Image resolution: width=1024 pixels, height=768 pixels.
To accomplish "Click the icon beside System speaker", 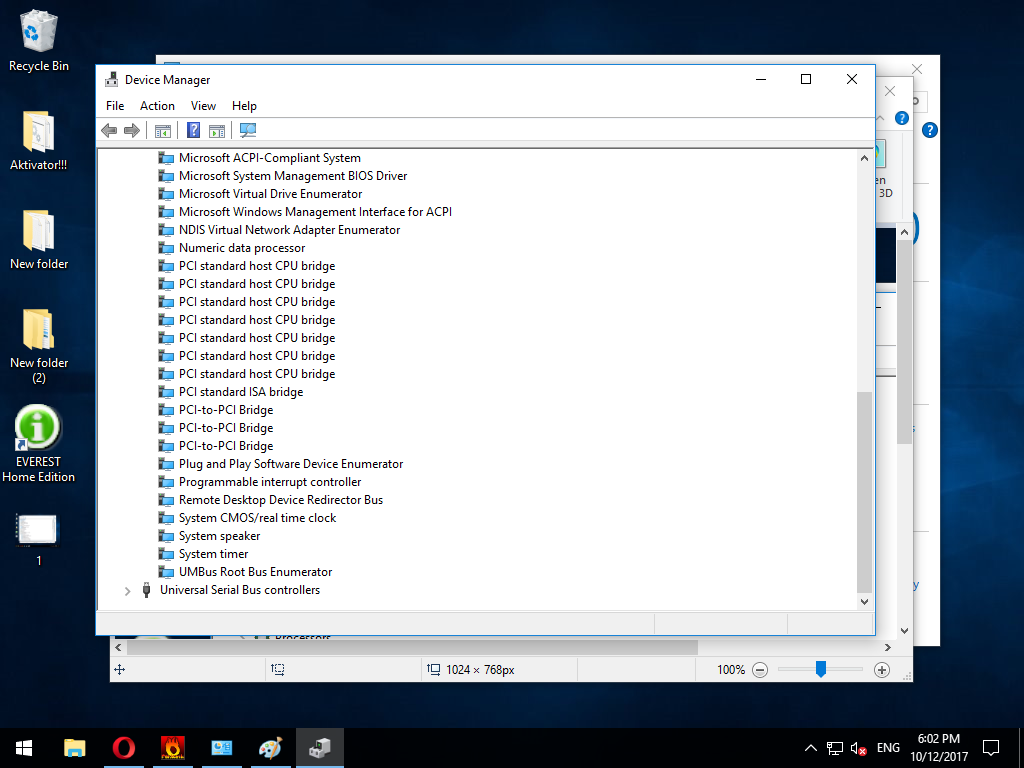I will 167,536.
